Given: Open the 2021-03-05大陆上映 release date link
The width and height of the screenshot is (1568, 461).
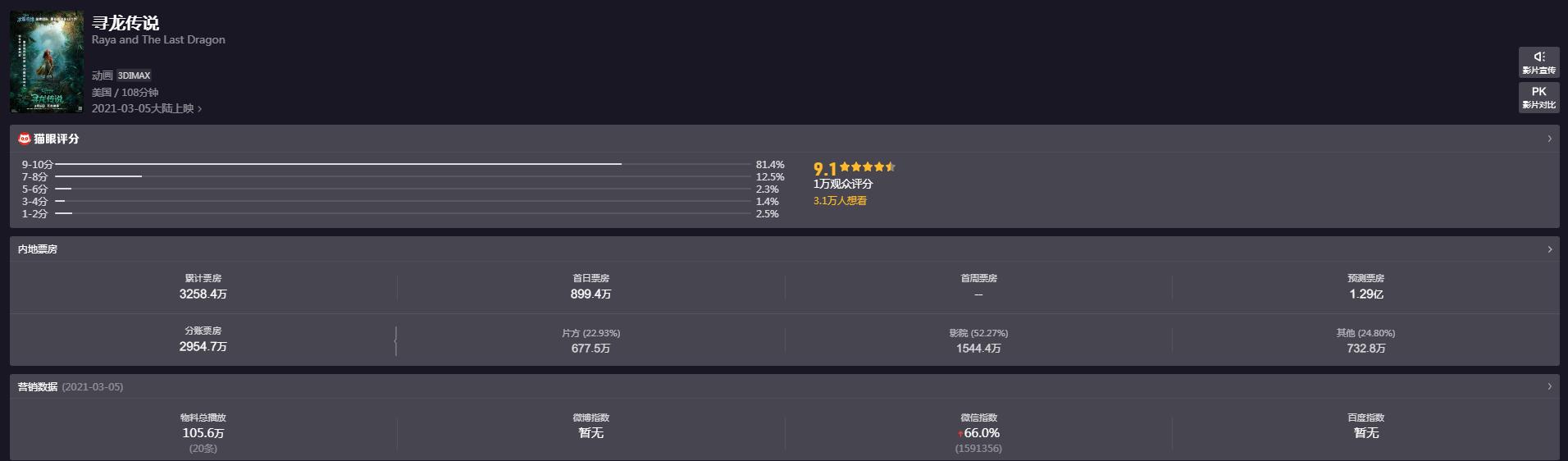Looking at the screenshot, I should 146,108.
